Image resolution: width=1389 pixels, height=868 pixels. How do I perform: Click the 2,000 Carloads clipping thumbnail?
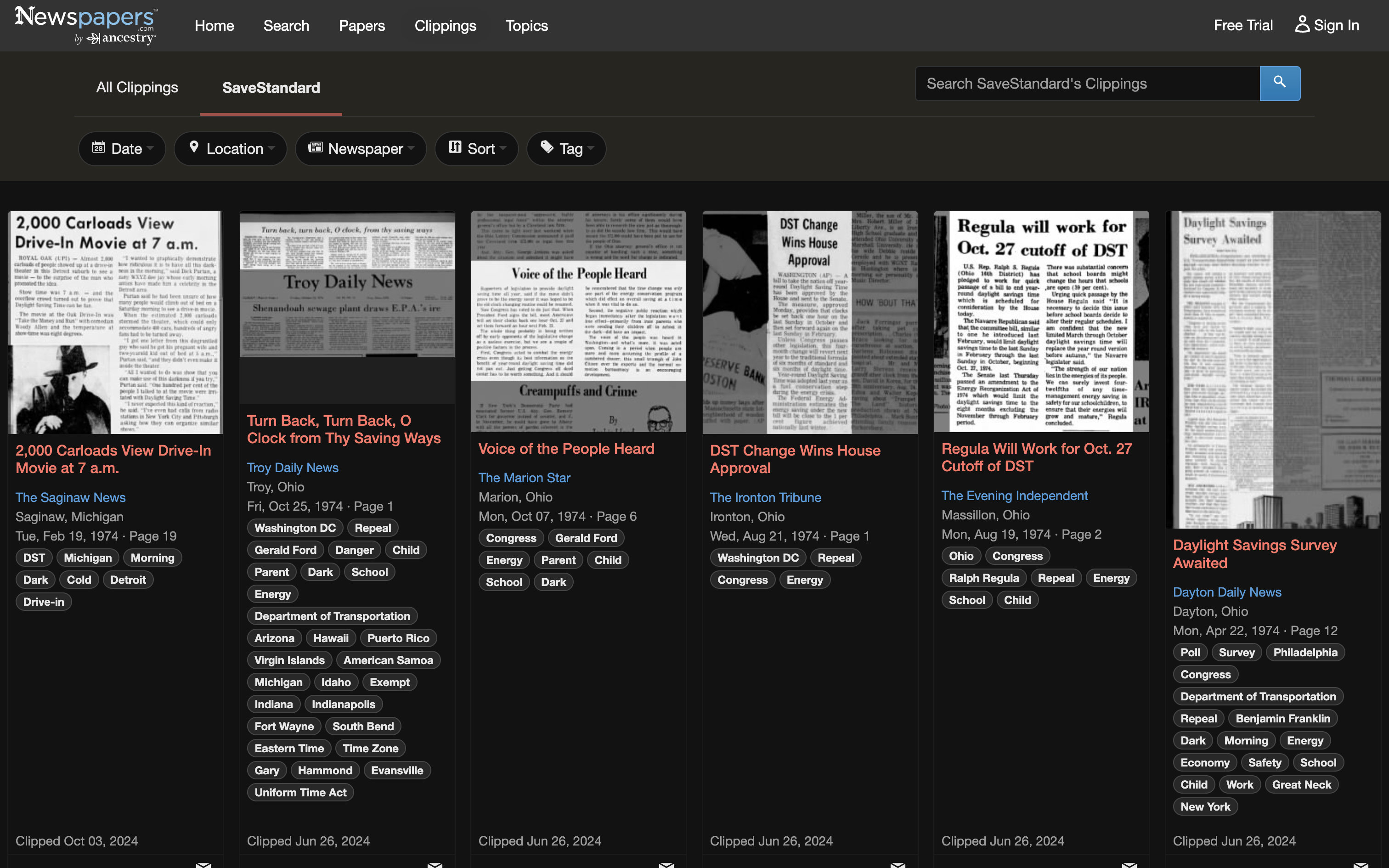pyautogui.click(x=115, y=322)
